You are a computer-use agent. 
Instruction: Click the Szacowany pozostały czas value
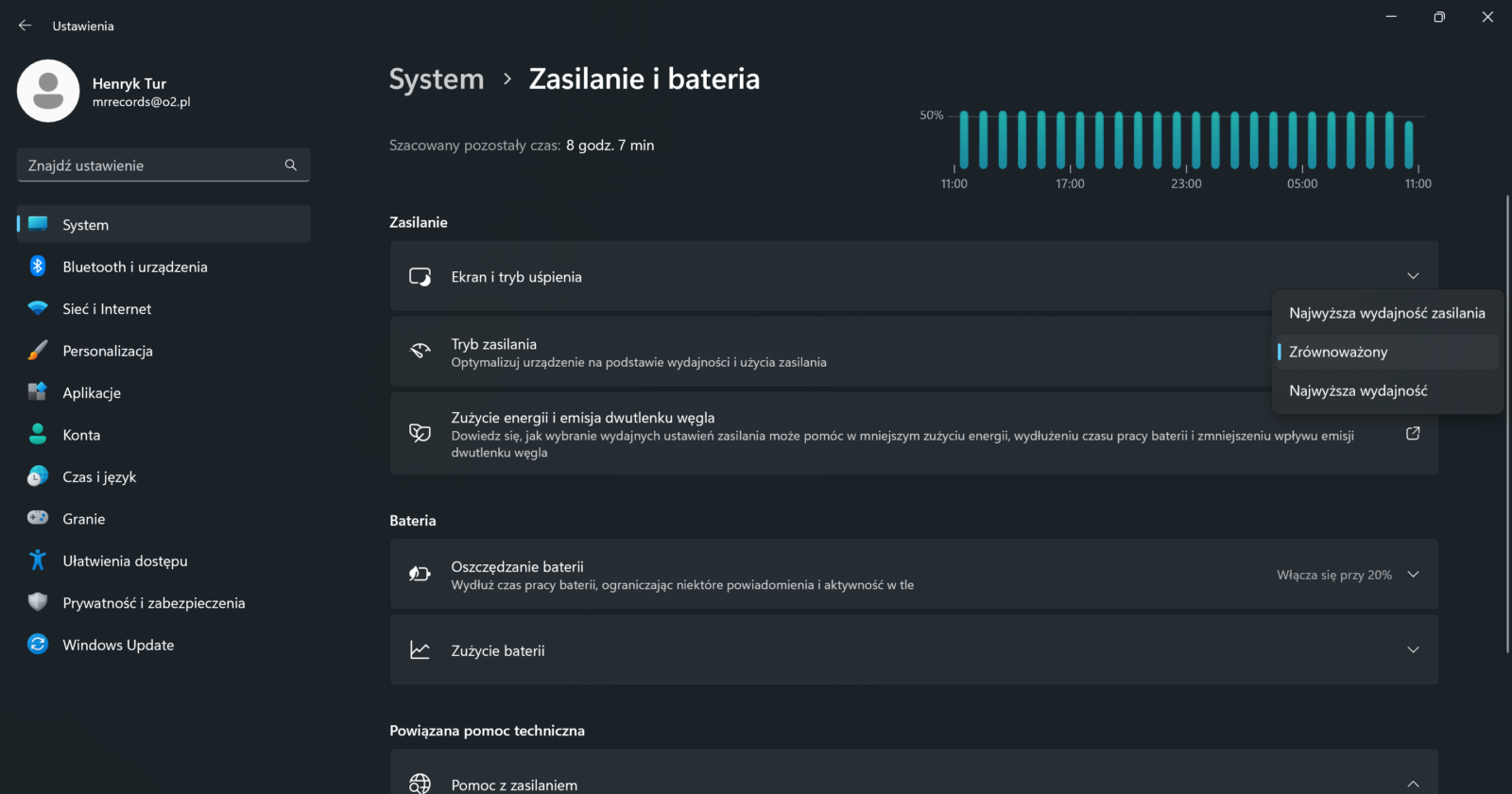[610, 145]
